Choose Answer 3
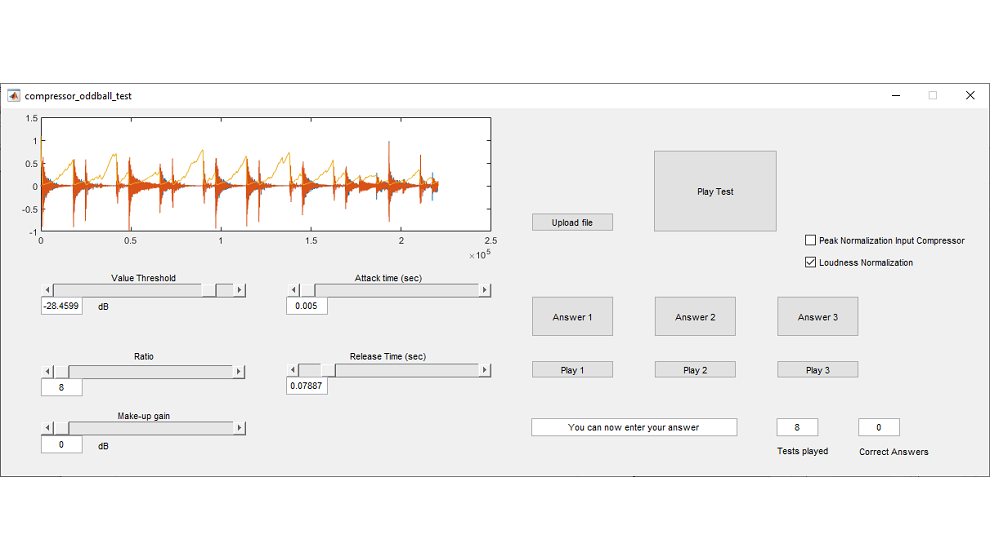The height and width of the screenshot is (560, 990). tap(817, 316)
